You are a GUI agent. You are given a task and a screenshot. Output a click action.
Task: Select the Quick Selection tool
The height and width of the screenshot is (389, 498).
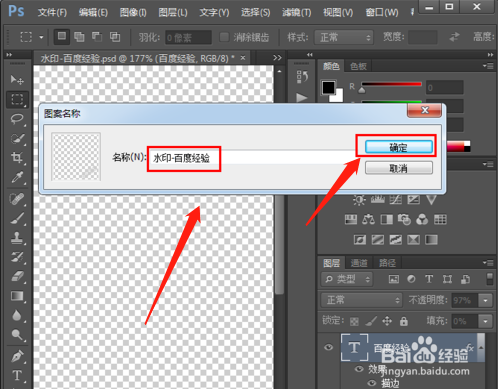(x=17, y=138)
